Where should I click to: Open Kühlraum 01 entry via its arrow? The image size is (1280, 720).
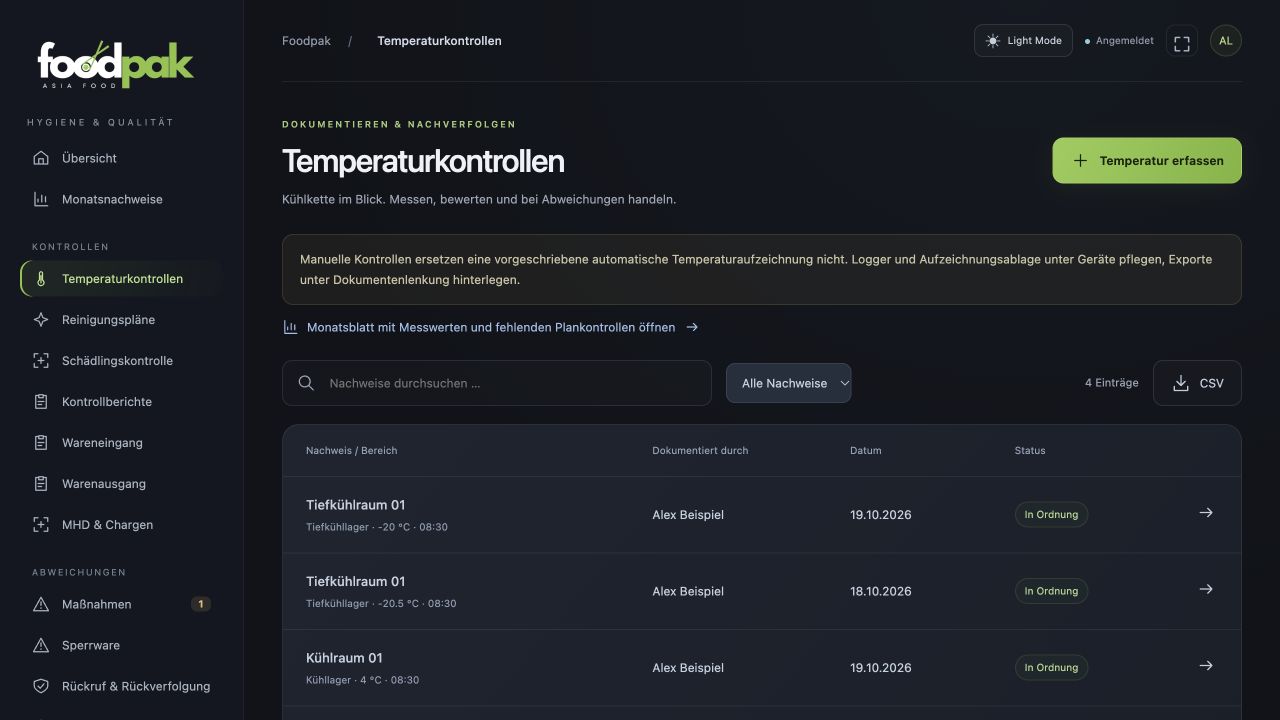pyautogui.click(x=1206, y=666)
